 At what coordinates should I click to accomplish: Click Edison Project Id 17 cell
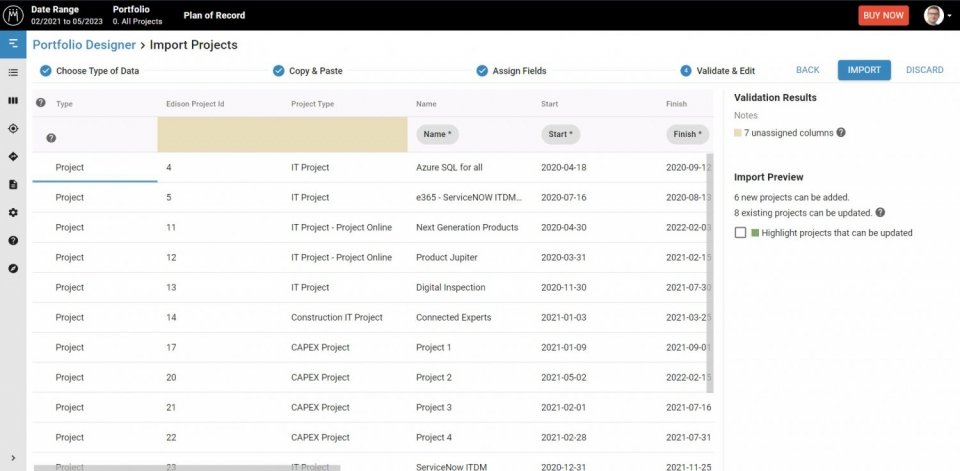tap(171, 347)
